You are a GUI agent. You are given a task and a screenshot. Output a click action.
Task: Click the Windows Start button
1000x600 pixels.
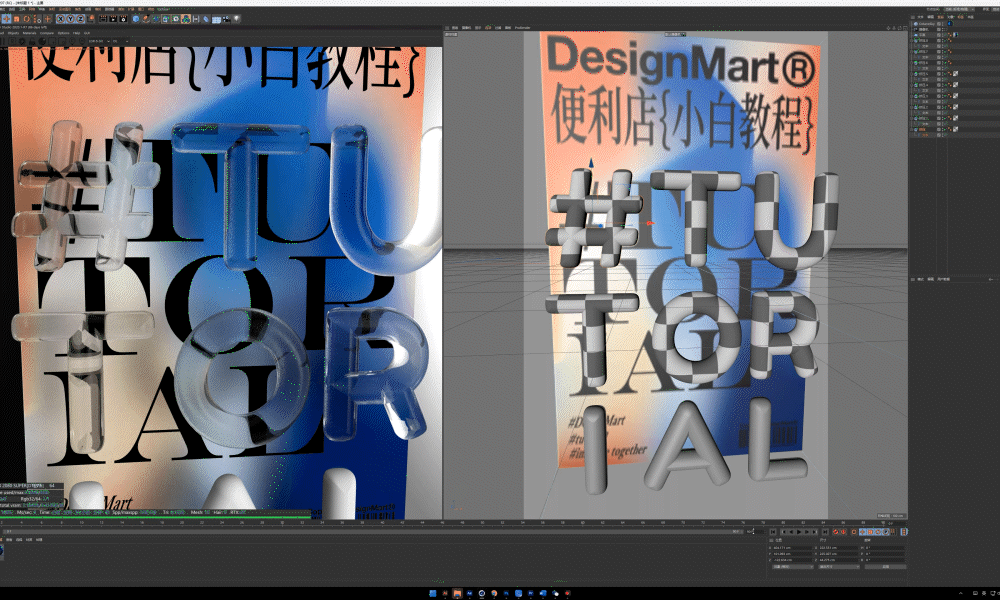point(432,593)
